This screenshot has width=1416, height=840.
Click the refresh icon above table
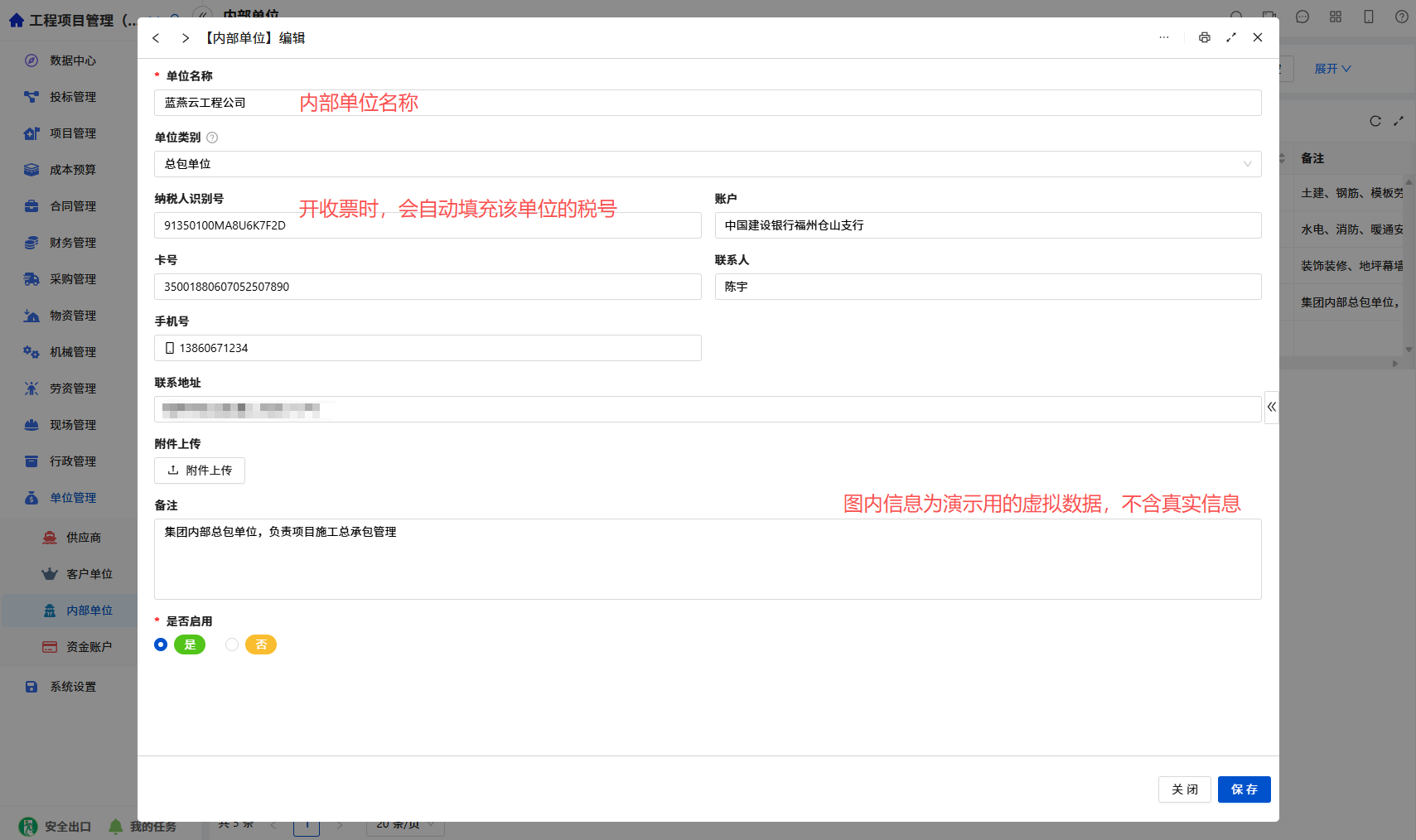1375,121
